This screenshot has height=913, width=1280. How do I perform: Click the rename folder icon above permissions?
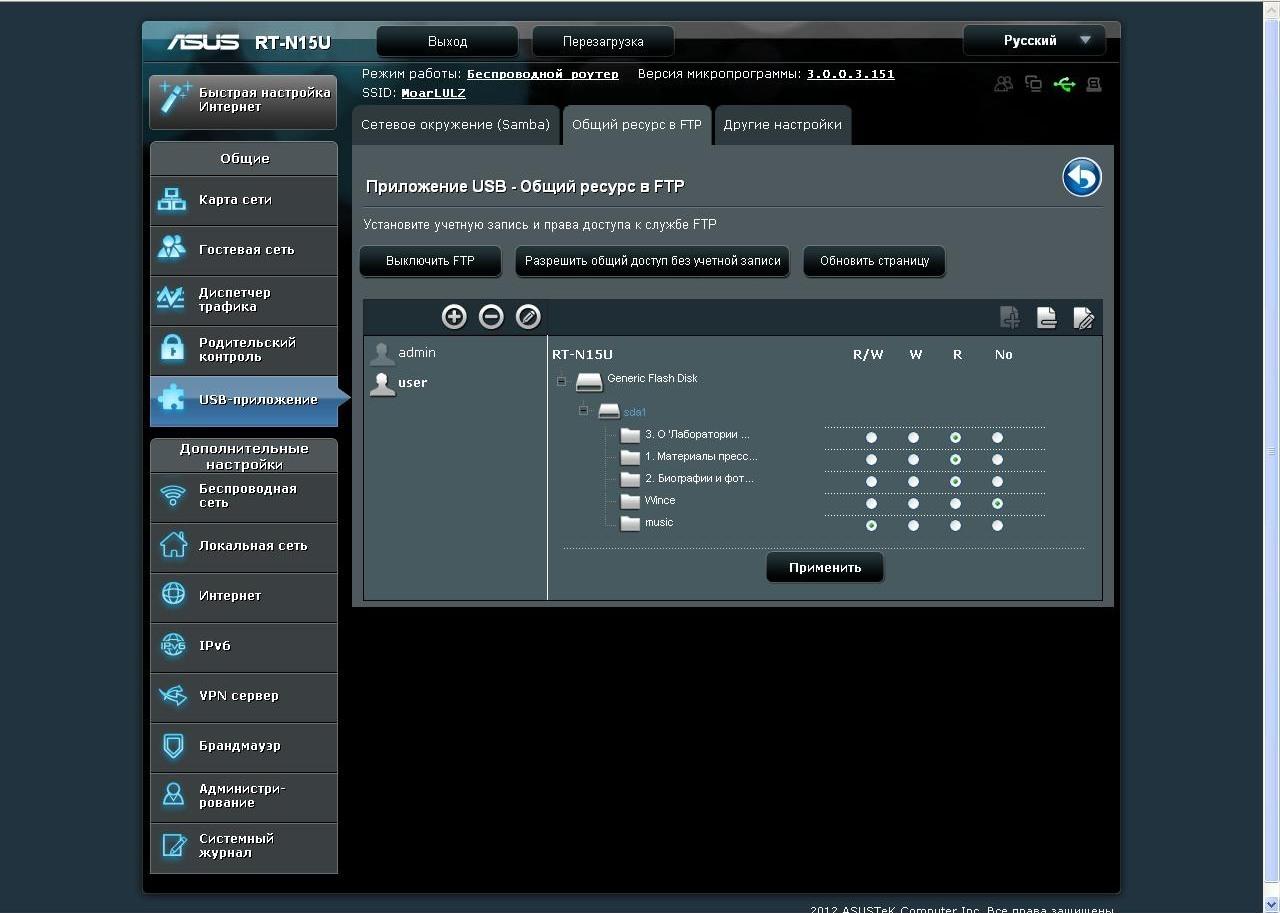[x=1083, y=318]
